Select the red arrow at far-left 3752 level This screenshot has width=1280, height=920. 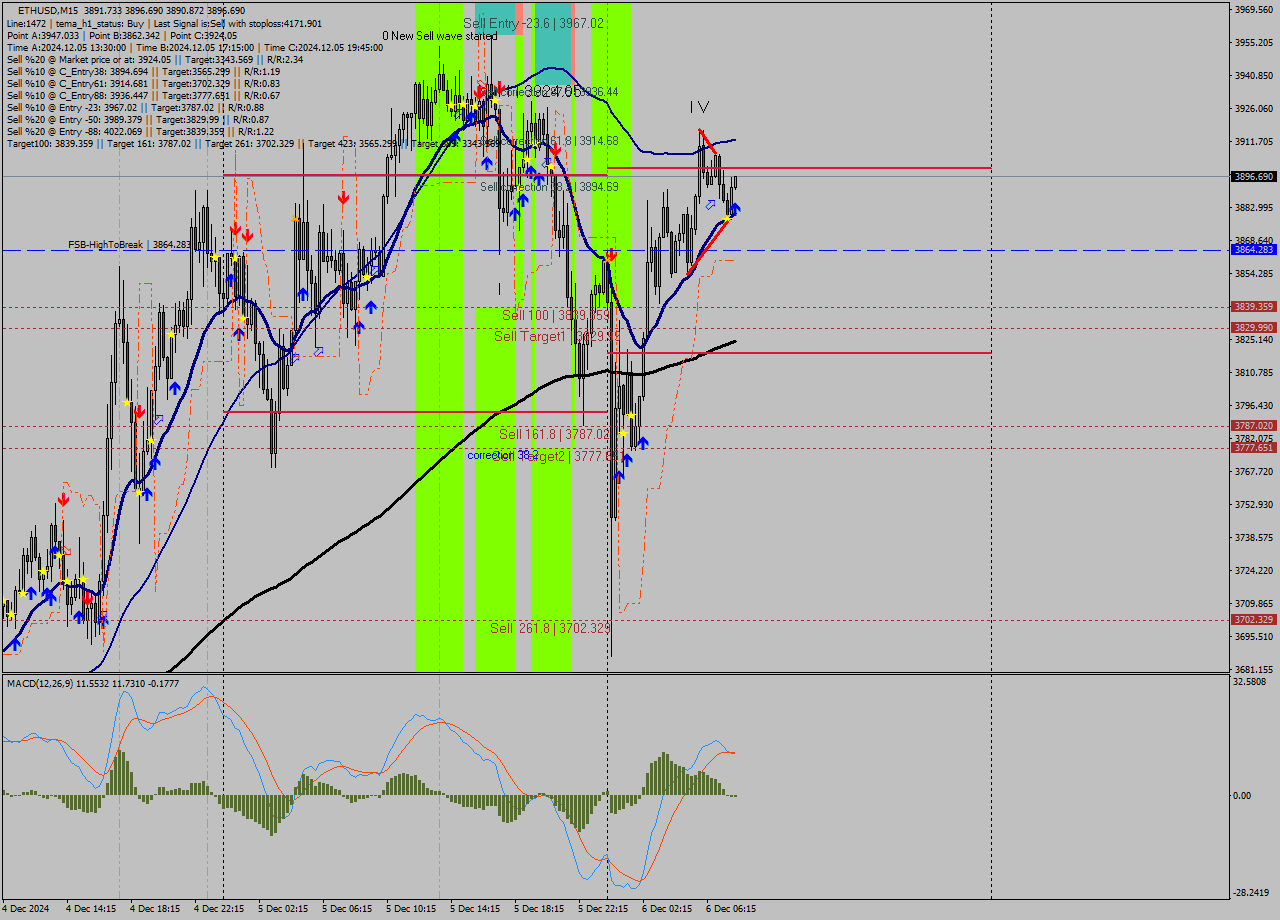click(x=63, y=499)
